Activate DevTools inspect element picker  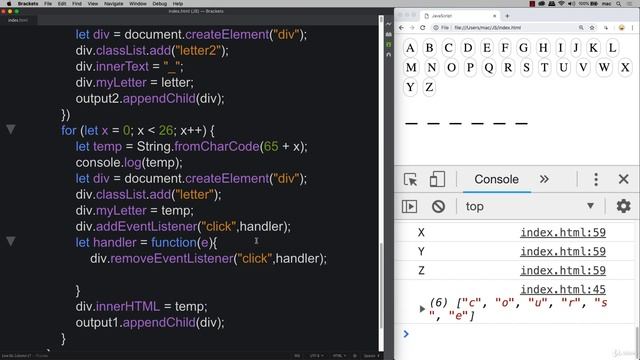pyautogui.click(x=410, y=179)
